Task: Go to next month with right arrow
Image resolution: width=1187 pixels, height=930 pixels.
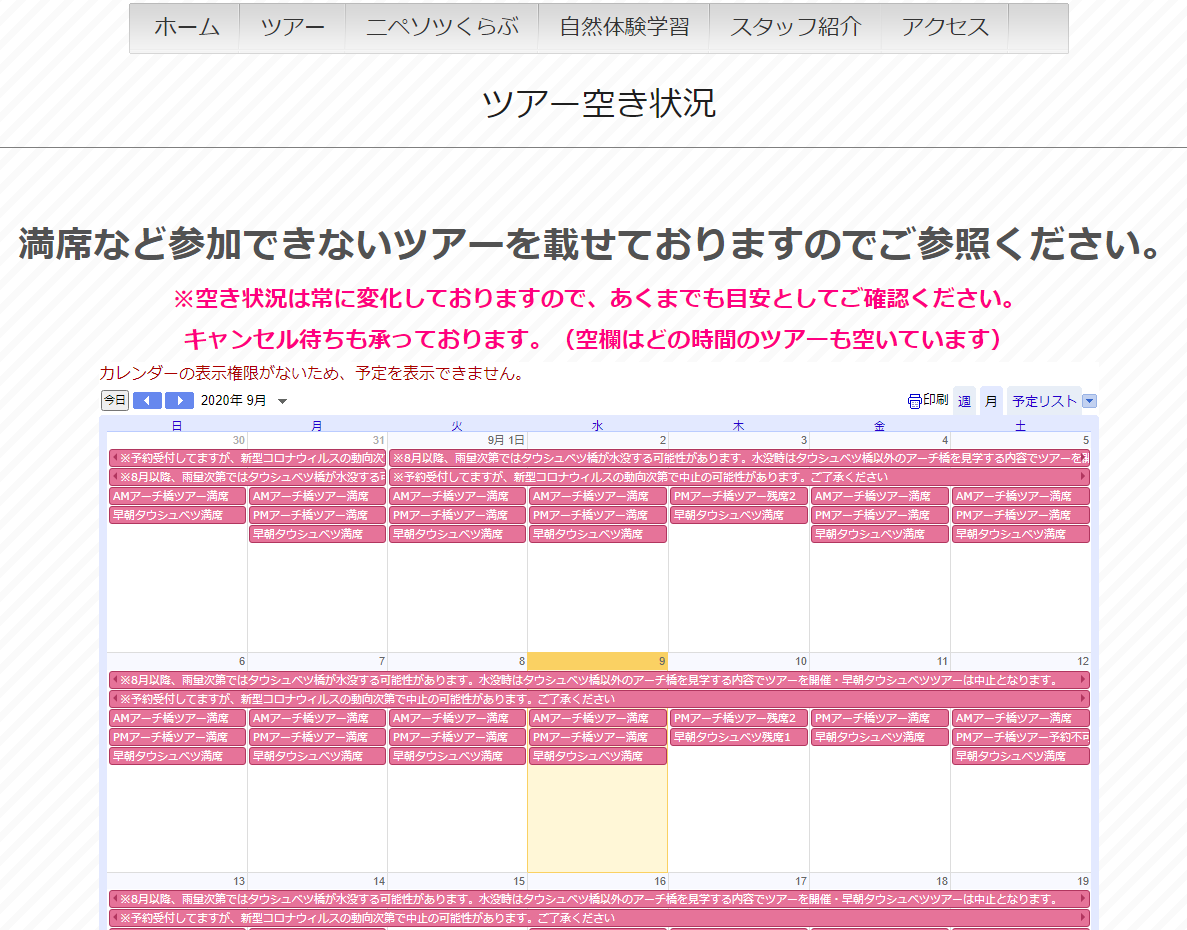Action: [179, 400]
